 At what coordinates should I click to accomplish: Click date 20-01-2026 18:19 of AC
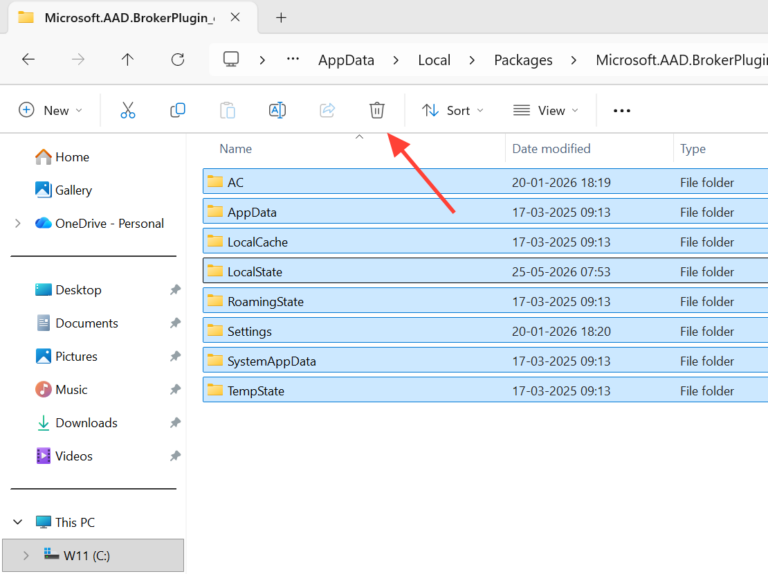pyautogui.click(x=561, y=182)
